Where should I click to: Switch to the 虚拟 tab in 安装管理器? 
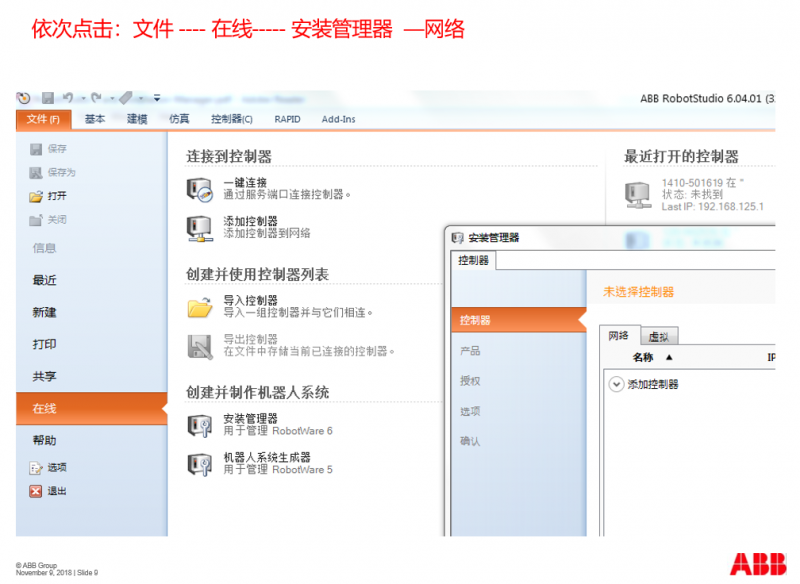659,337
